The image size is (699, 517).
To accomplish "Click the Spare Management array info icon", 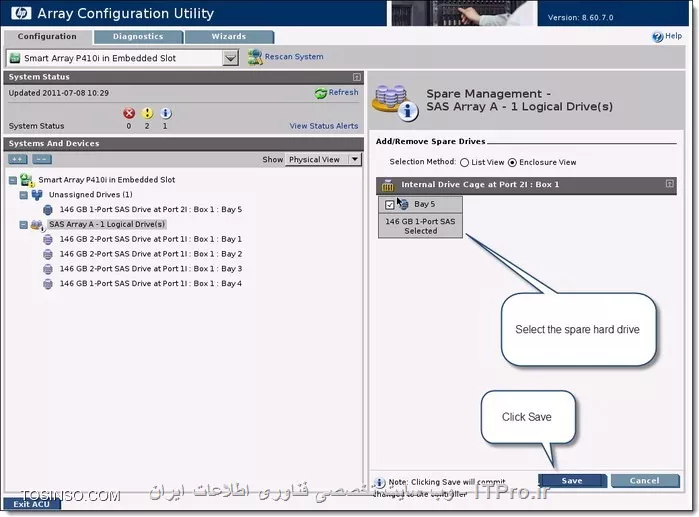I will point(395,102).
